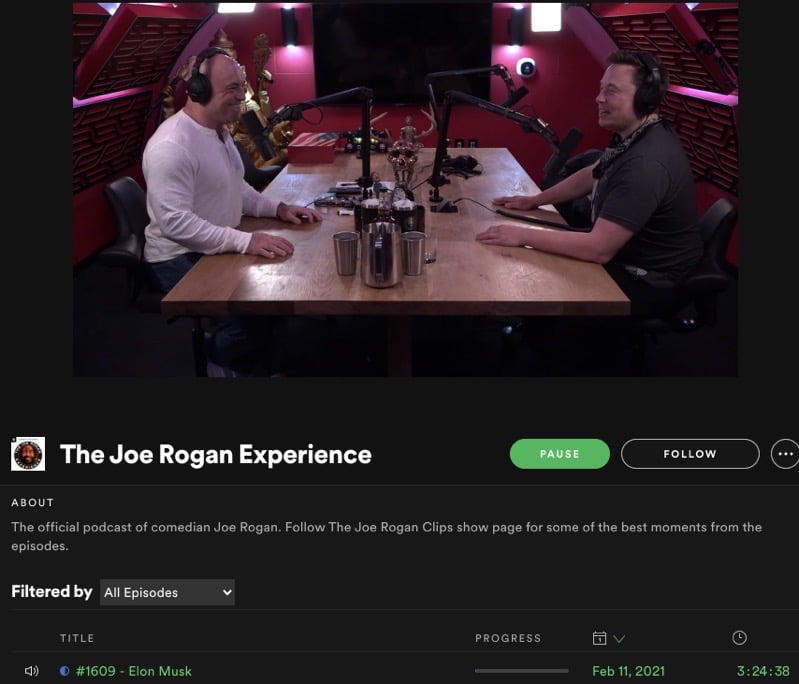Click the blue half-played indicator dot
Viewport: 799px width, 684px height.
(x=64, y=671)
